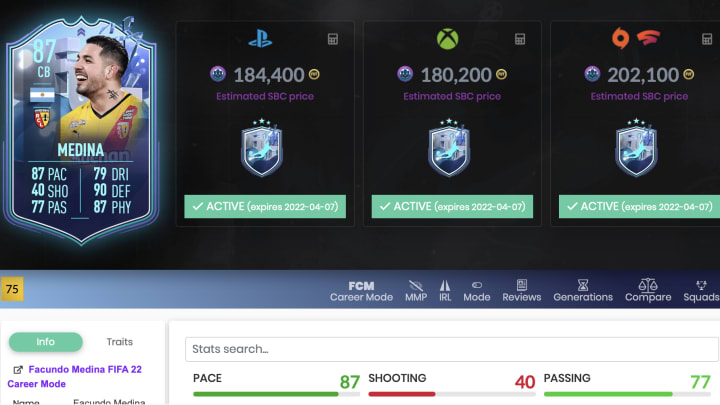This screenshot has width=720, height=405.
Task: Click the Origin PC platform icon
Action: (x=620, y=39)
